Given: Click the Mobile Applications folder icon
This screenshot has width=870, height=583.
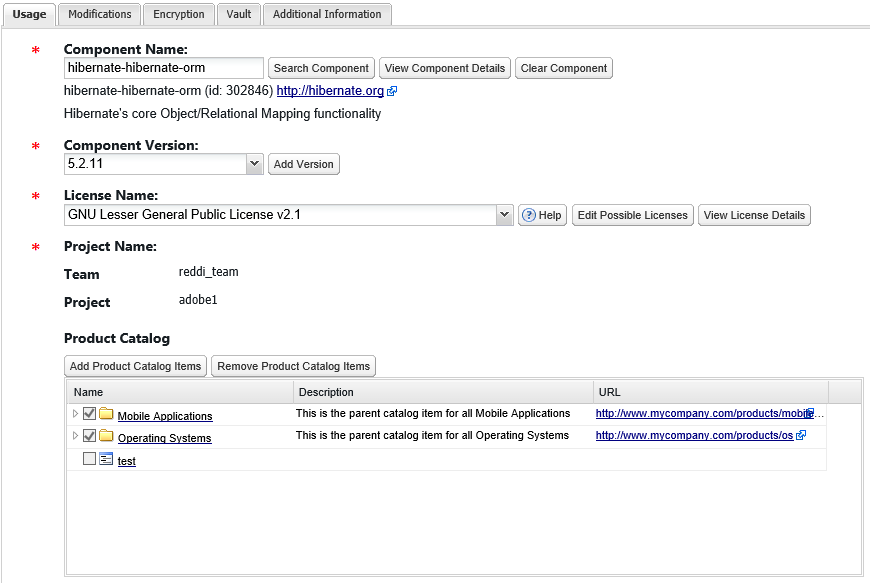Looking at the screenshot, I should tap(106, 414).
